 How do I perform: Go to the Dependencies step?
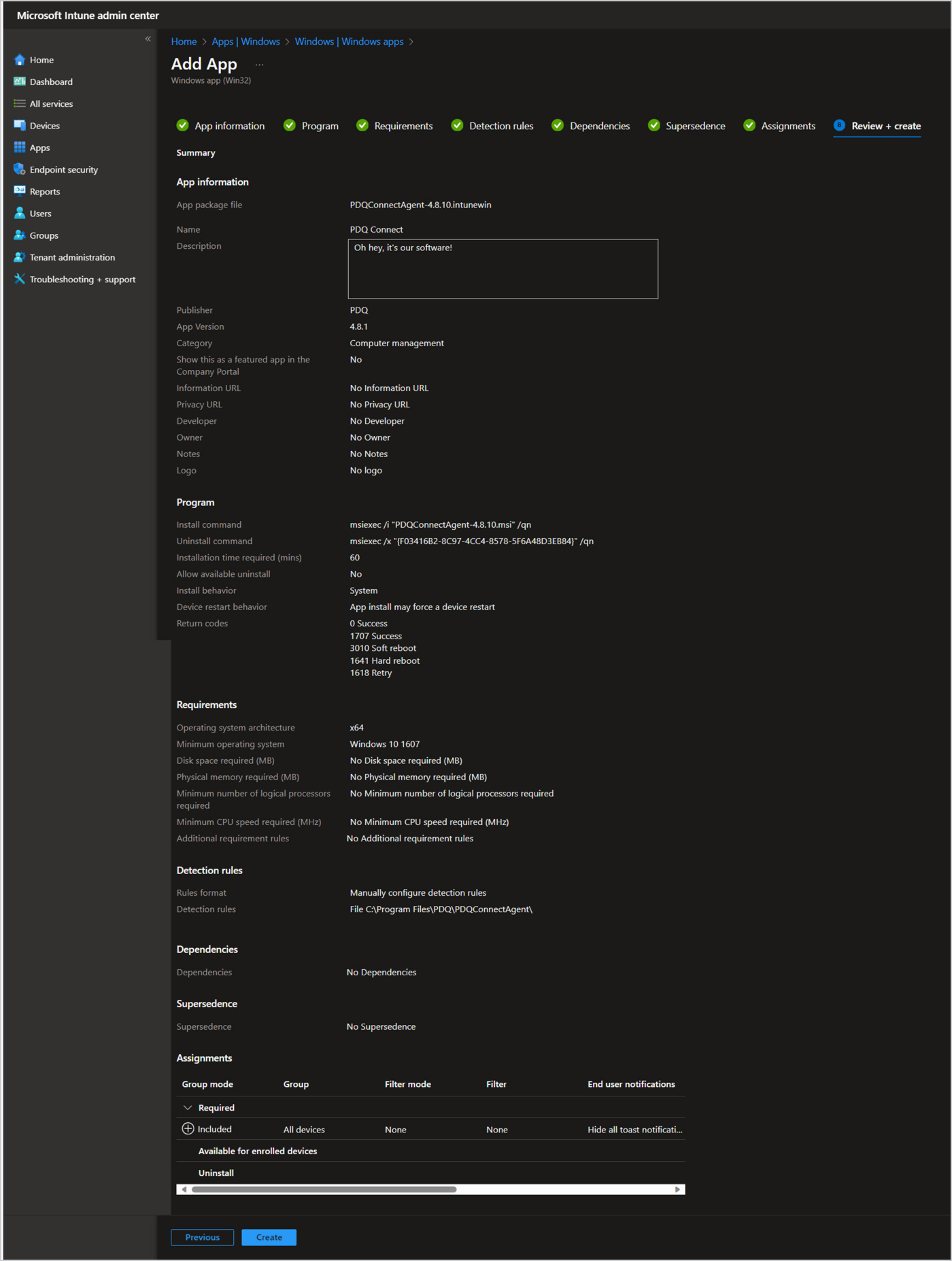coord(600,126)
